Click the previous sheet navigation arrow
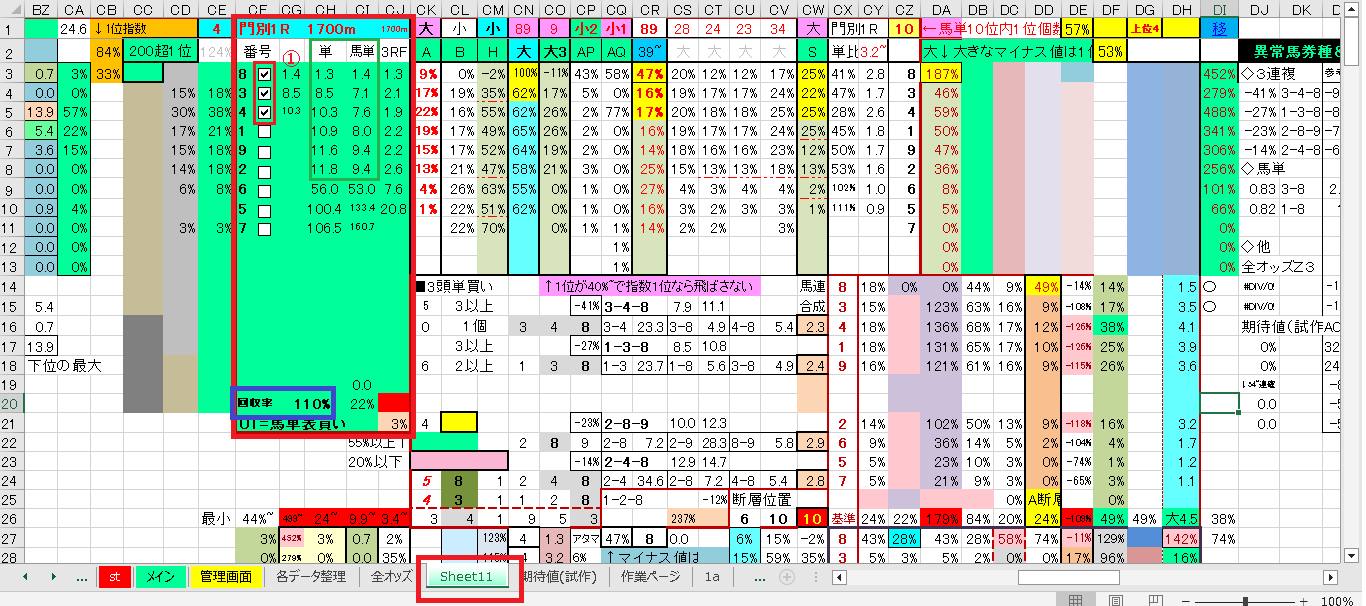This screenshot has height=606, width=1366. 26,577
